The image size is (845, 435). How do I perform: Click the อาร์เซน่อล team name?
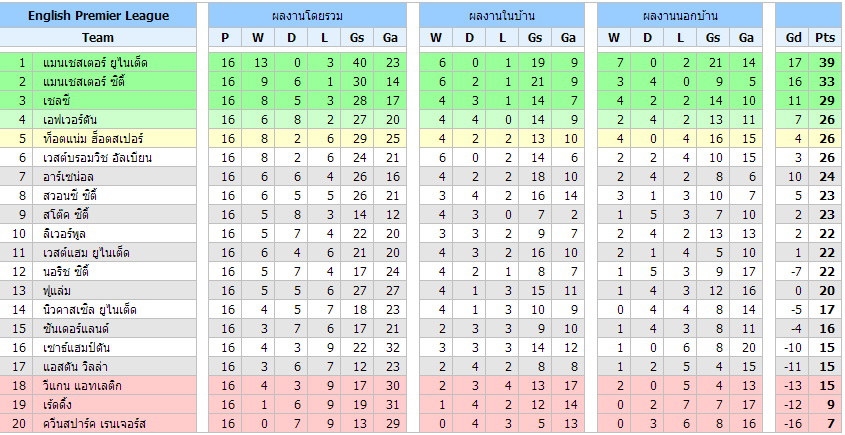(69, 176)
